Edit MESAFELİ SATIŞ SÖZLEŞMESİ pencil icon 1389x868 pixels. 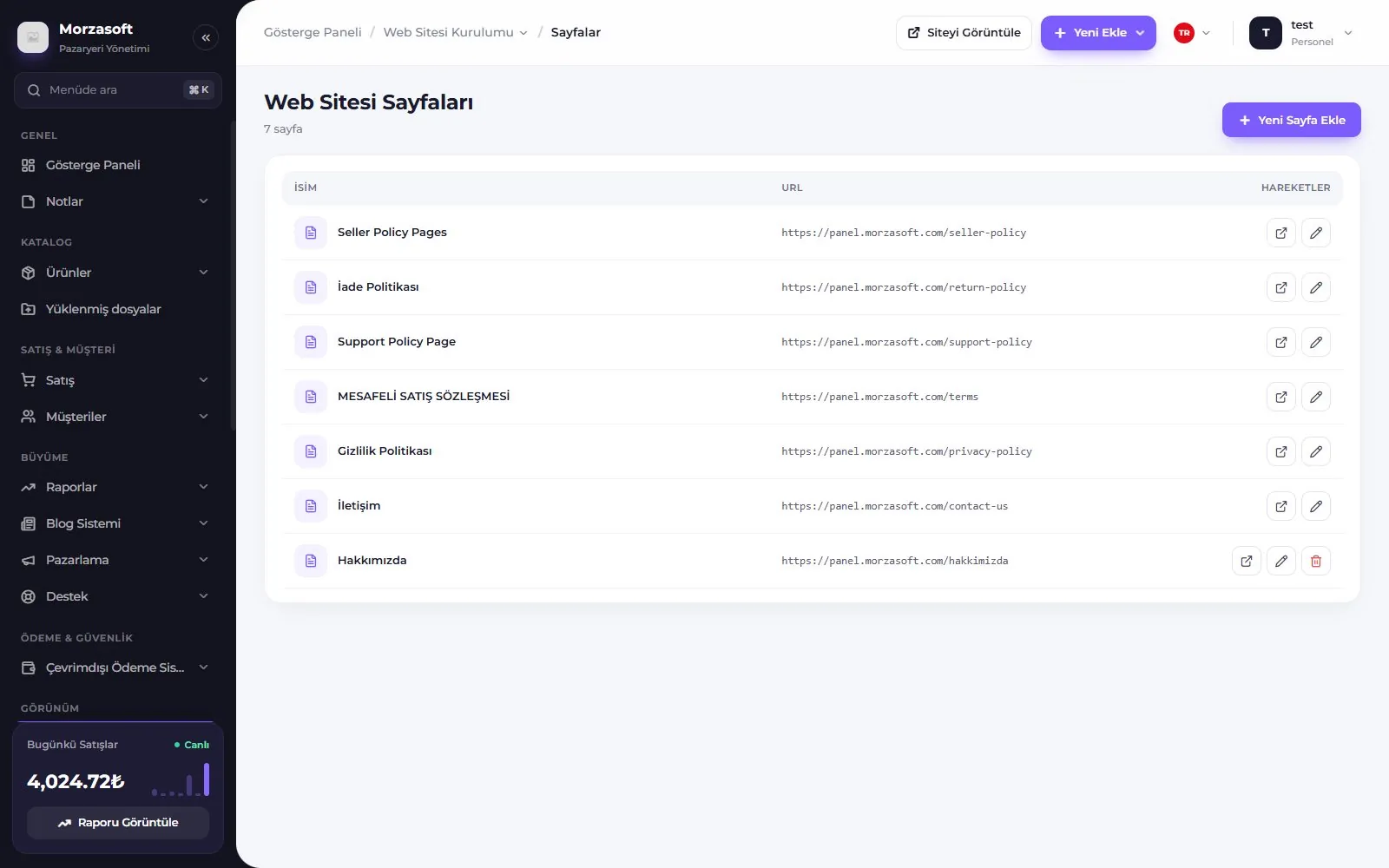1316,397
